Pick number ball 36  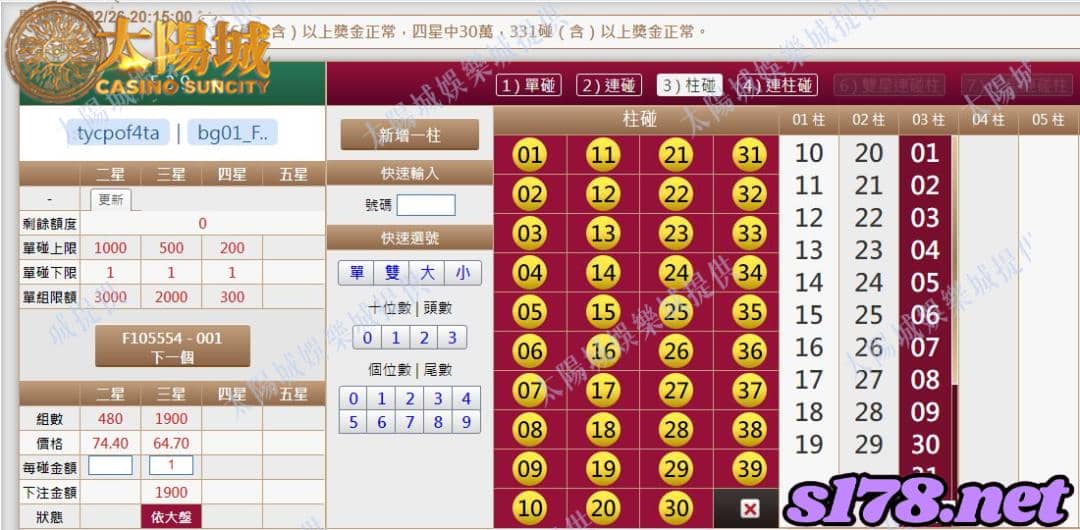pos(749,351)
